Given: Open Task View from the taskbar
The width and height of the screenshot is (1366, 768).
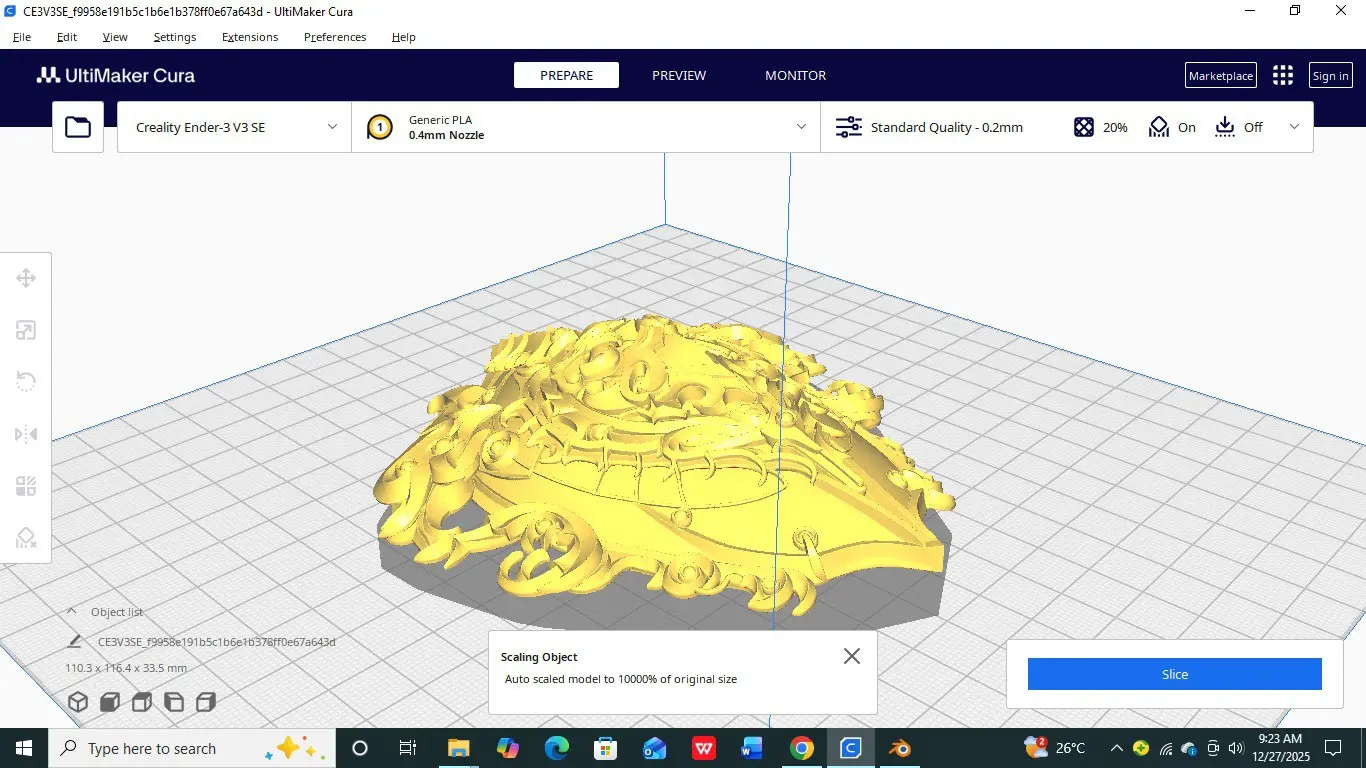Looking at the screenshot, I should tap(407, 748).
